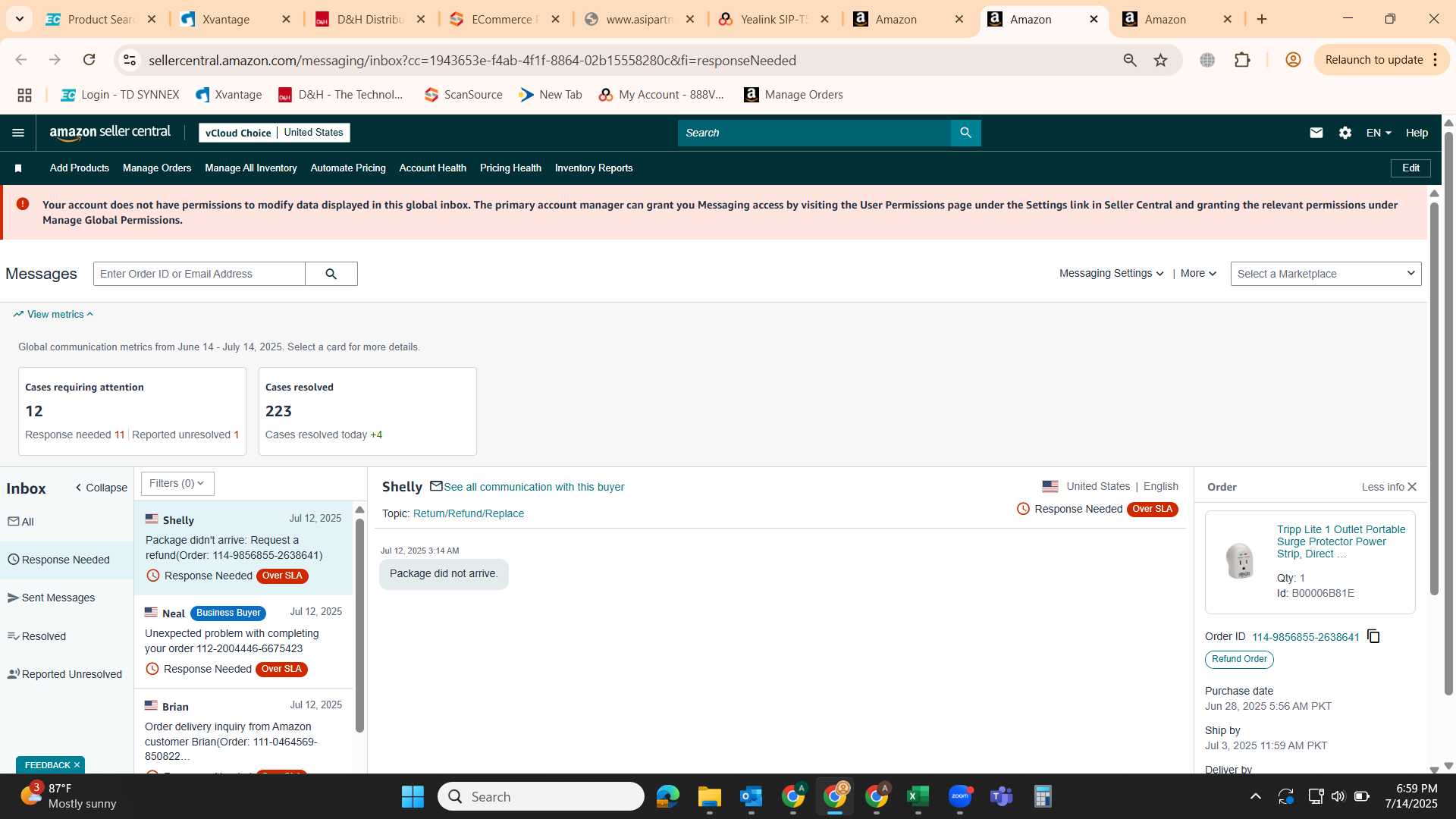Open Automate Pricing menu item

(x=348, y=168)
